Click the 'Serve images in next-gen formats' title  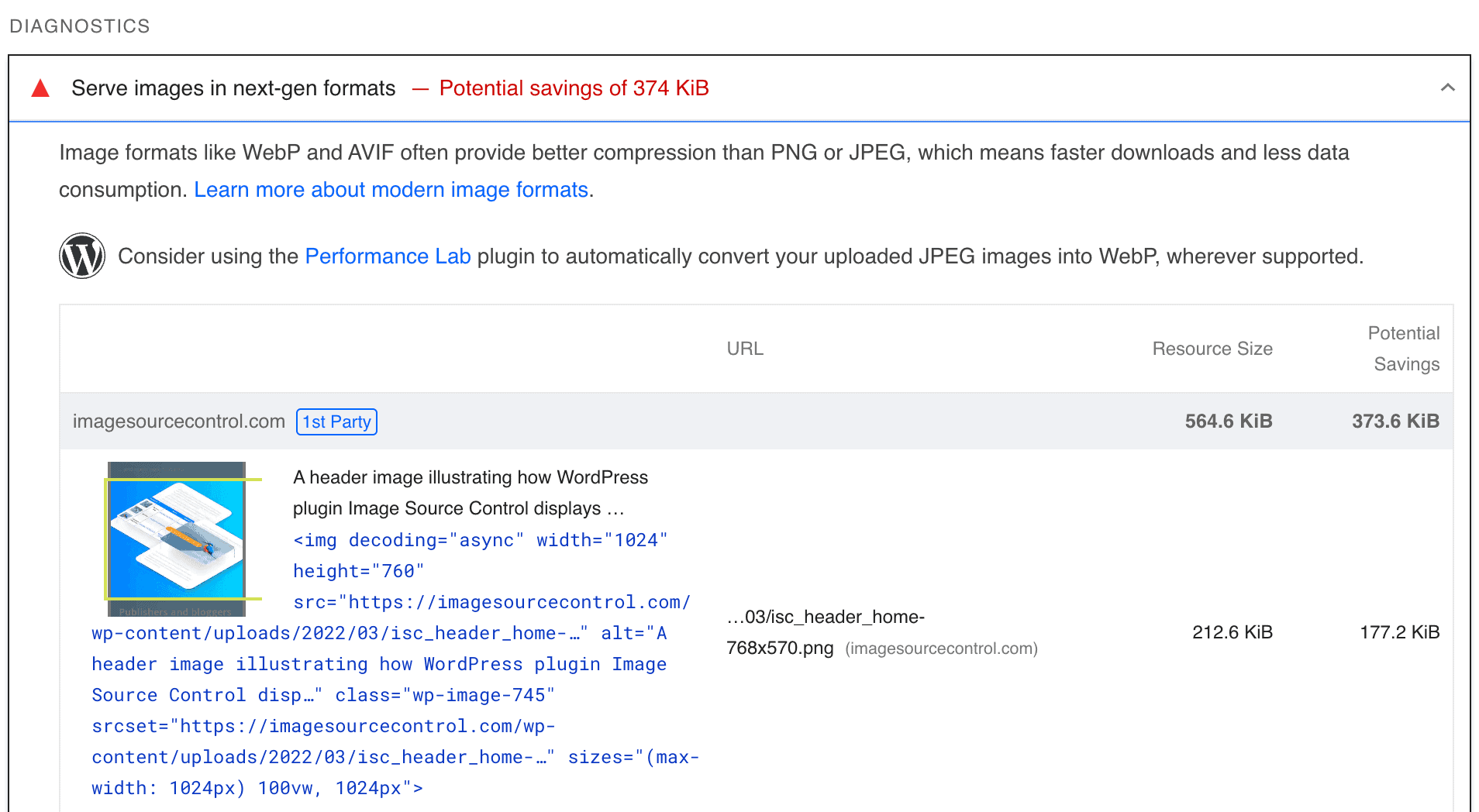tap(233, 88)
